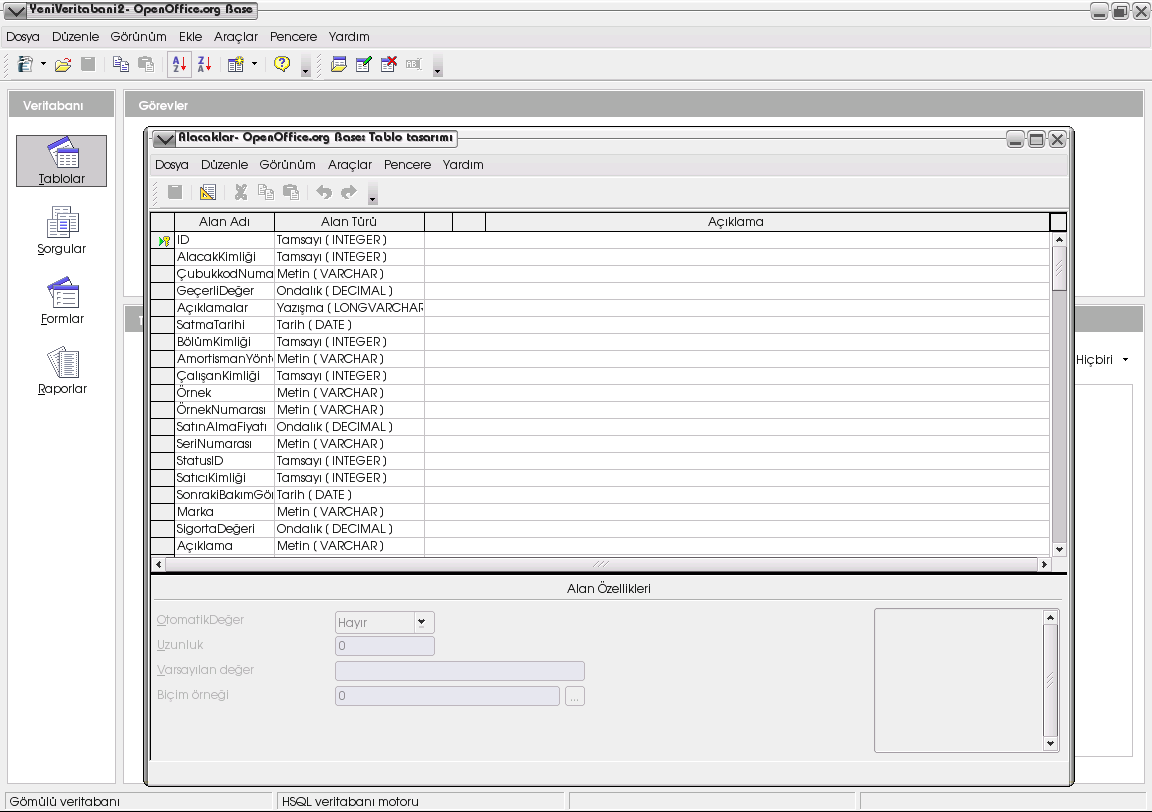The image size is (1152, 812).
Task: Click the Biçim örneği field
Action: [447, 696]
